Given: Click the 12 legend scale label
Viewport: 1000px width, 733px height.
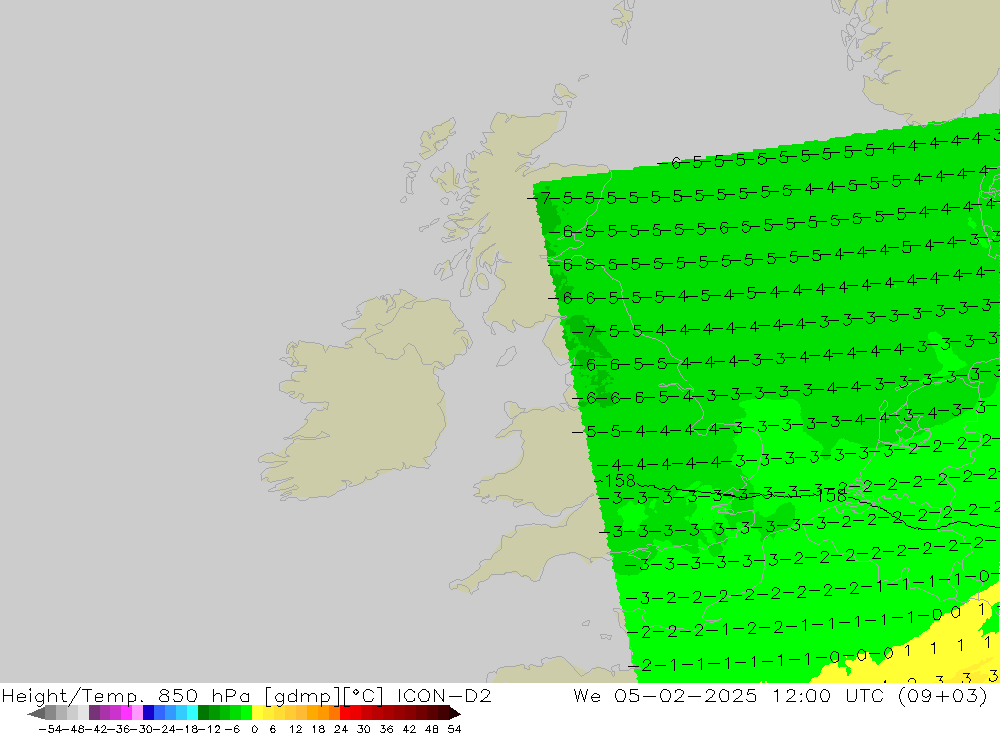Looking at the screenshot, I should [x=295, y=729].
